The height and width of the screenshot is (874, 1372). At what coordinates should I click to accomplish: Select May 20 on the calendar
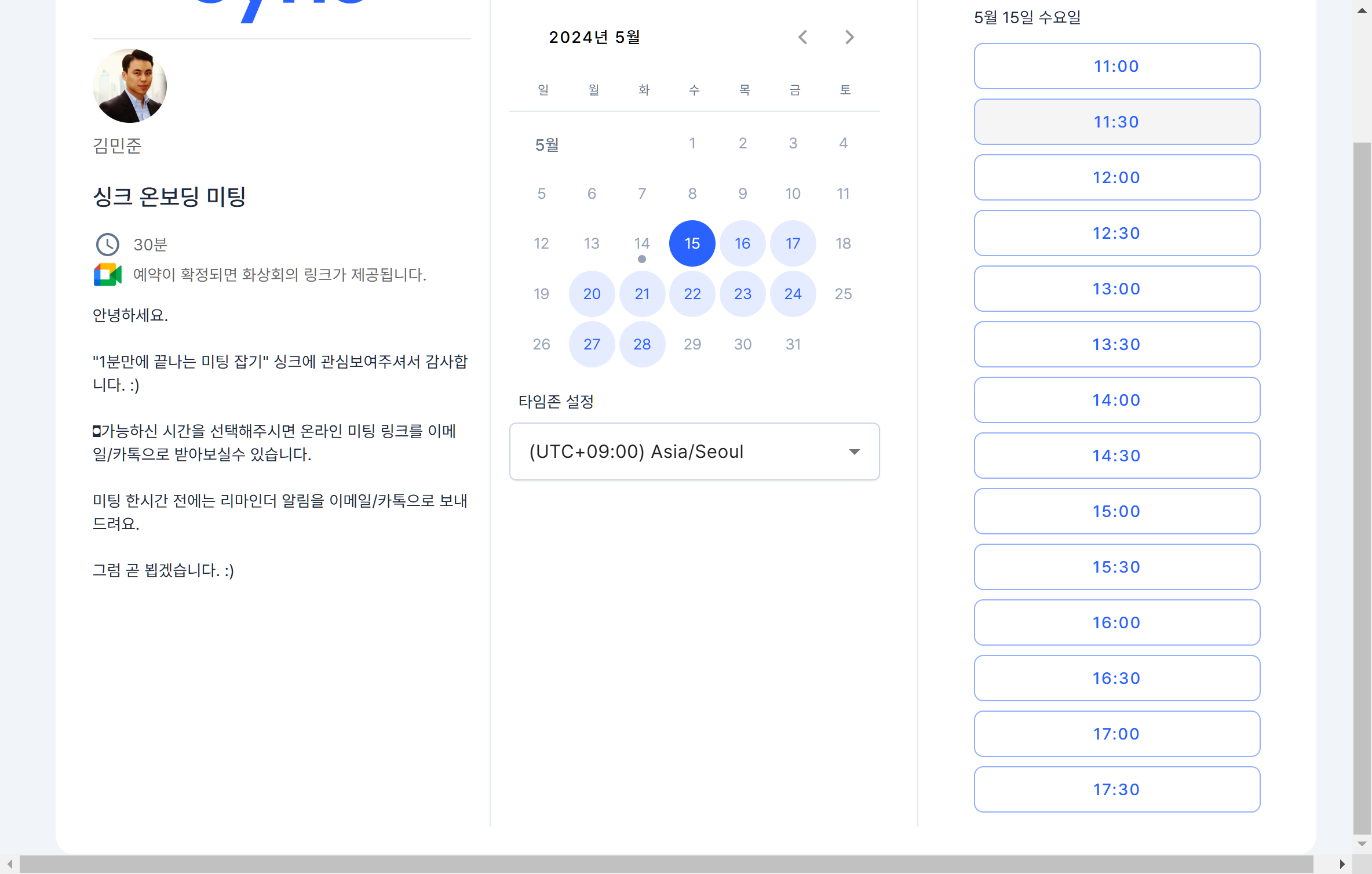tap(592, 294)
